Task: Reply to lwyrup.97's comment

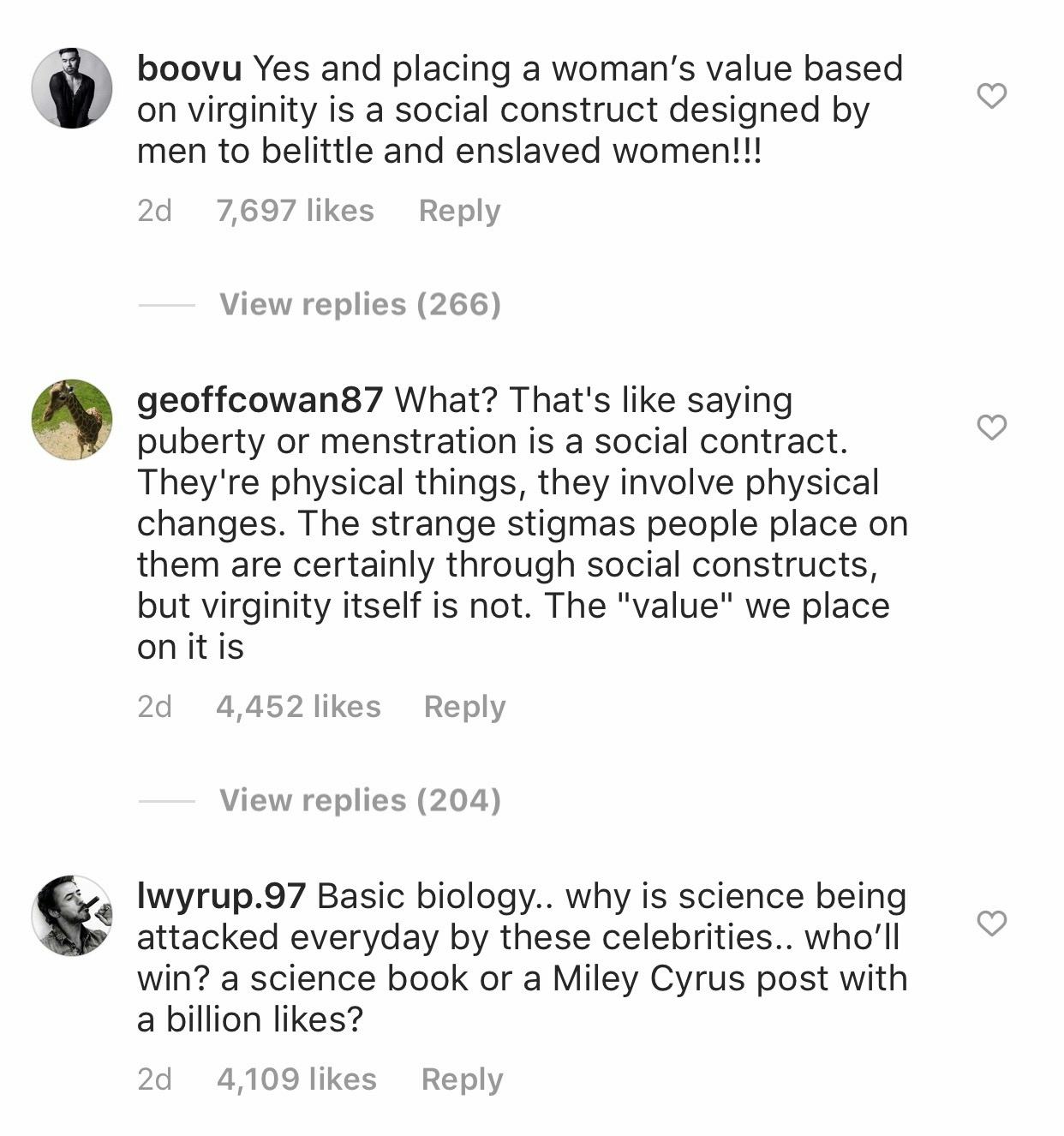Action: click(x=462, y=1079)
